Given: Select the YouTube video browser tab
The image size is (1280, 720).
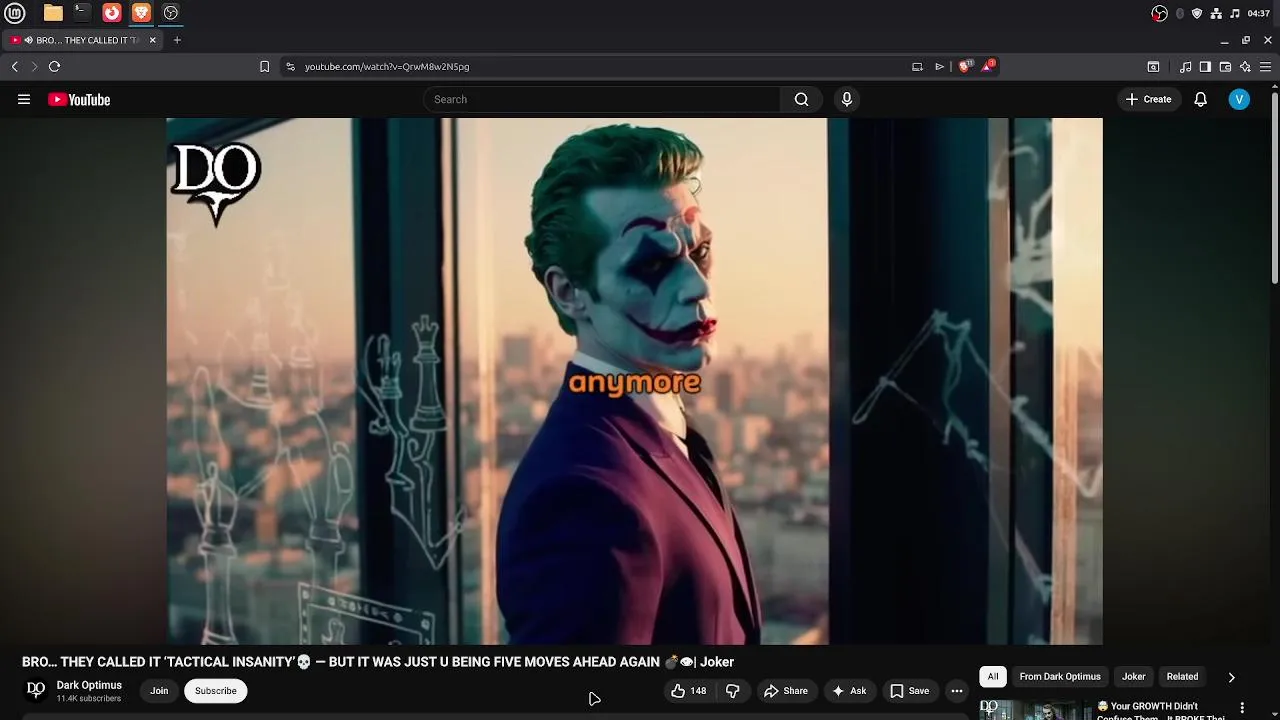Looking at the screenshot, I should tap(81, 40).
